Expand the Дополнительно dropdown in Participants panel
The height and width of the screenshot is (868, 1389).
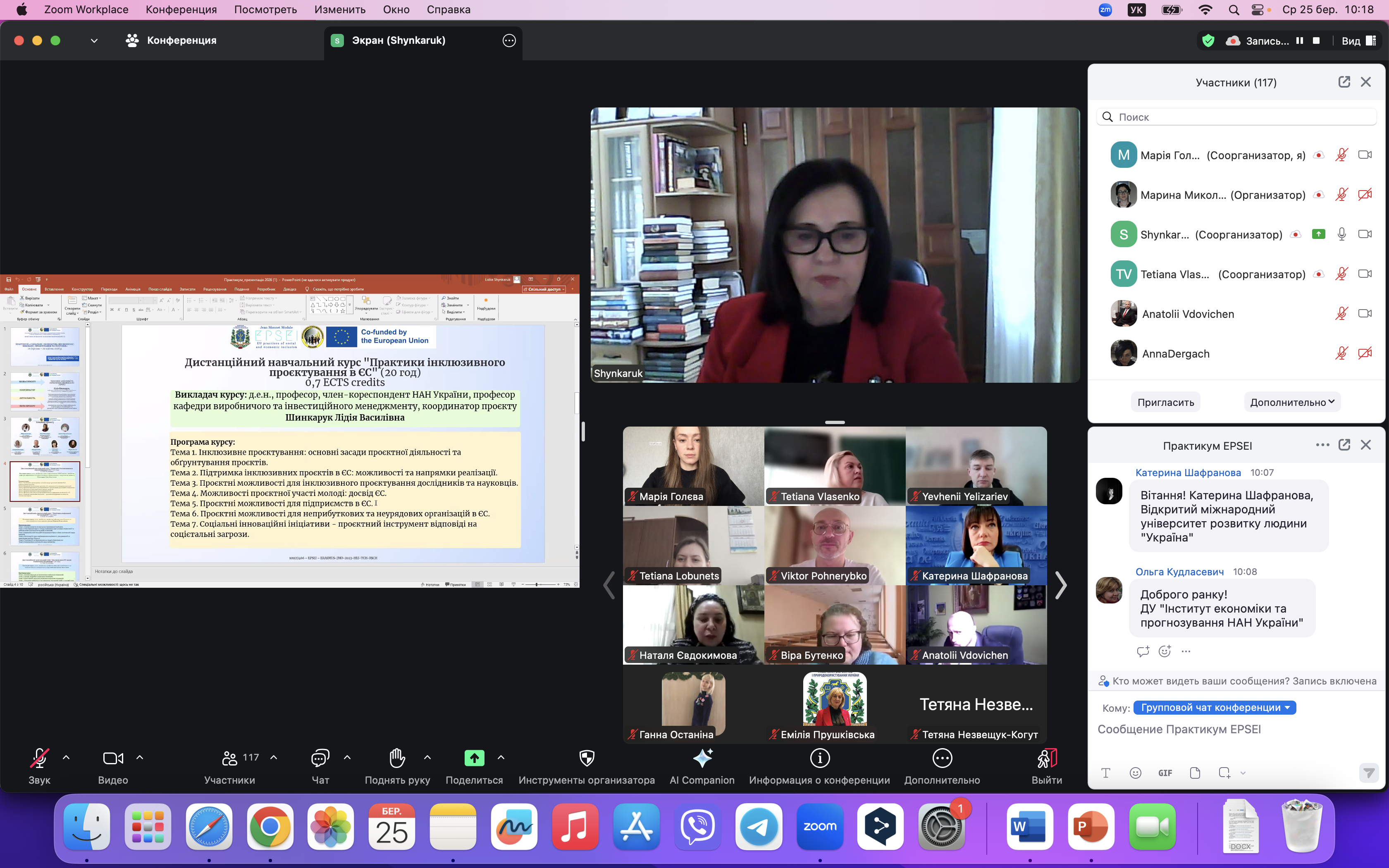click(x=1292, y=403)
